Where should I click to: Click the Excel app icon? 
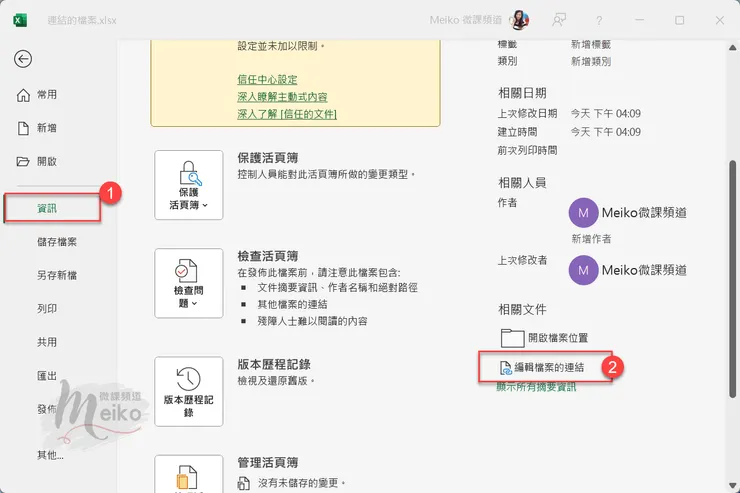[20, 20]
